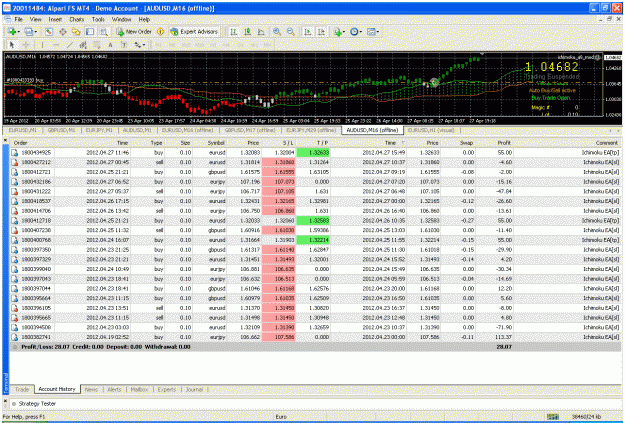Click the Periods clock icon
Viewport: 625px width, 423px height.
(x=354, y=31)
